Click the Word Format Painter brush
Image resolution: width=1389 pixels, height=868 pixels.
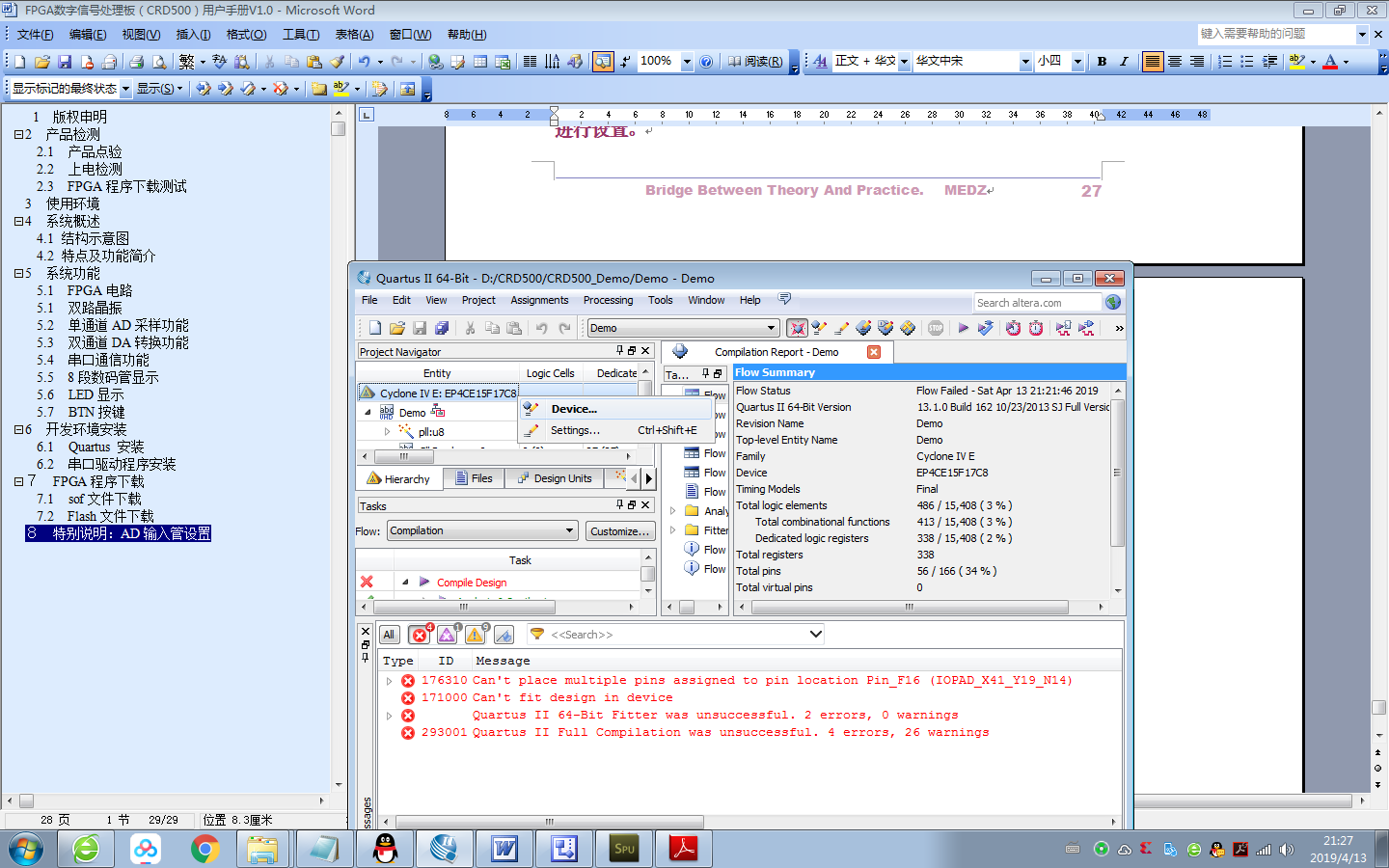(x=337, y=62)
